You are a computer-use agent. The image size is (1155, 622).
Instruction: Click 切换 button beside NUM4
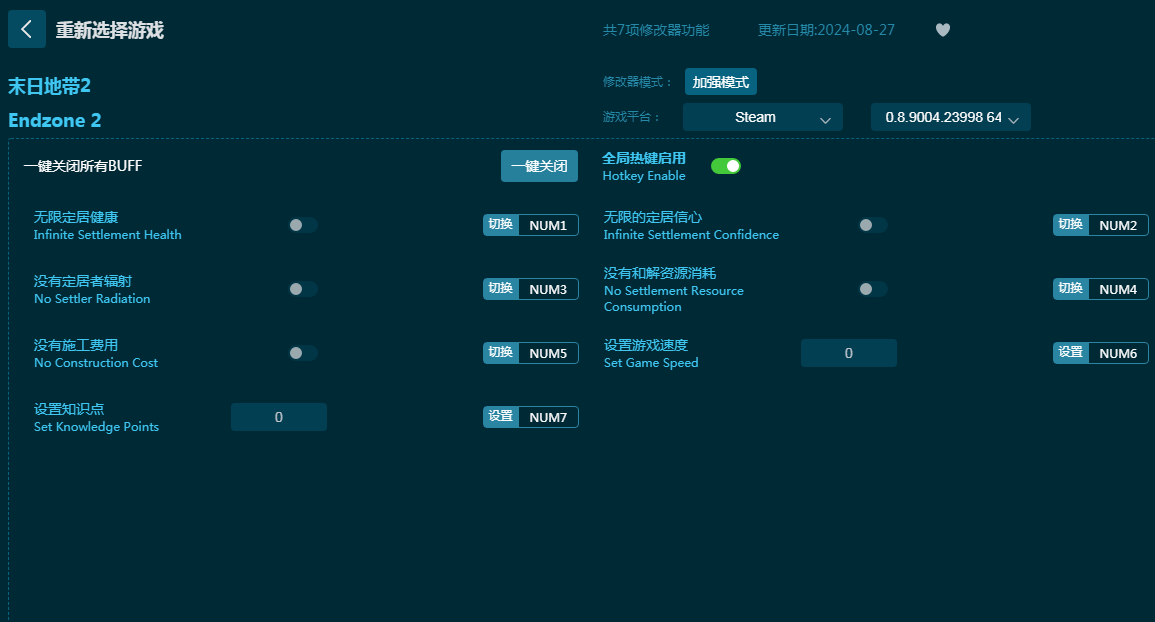pos(1071,289)
